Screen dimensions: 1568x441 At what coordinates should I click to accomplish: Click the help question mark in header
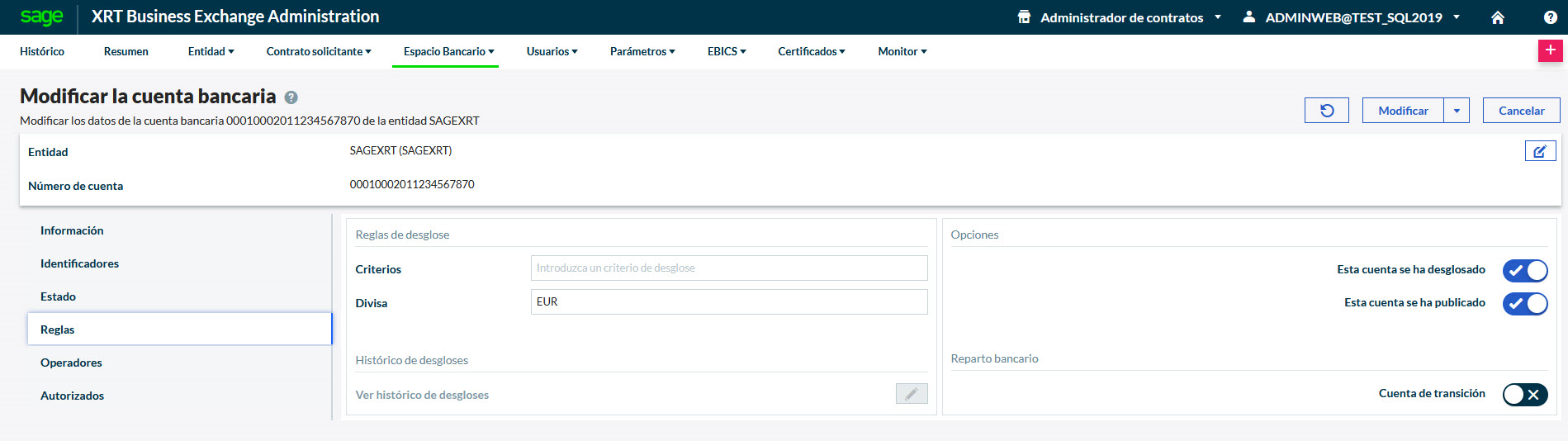tap(1550, 17)
